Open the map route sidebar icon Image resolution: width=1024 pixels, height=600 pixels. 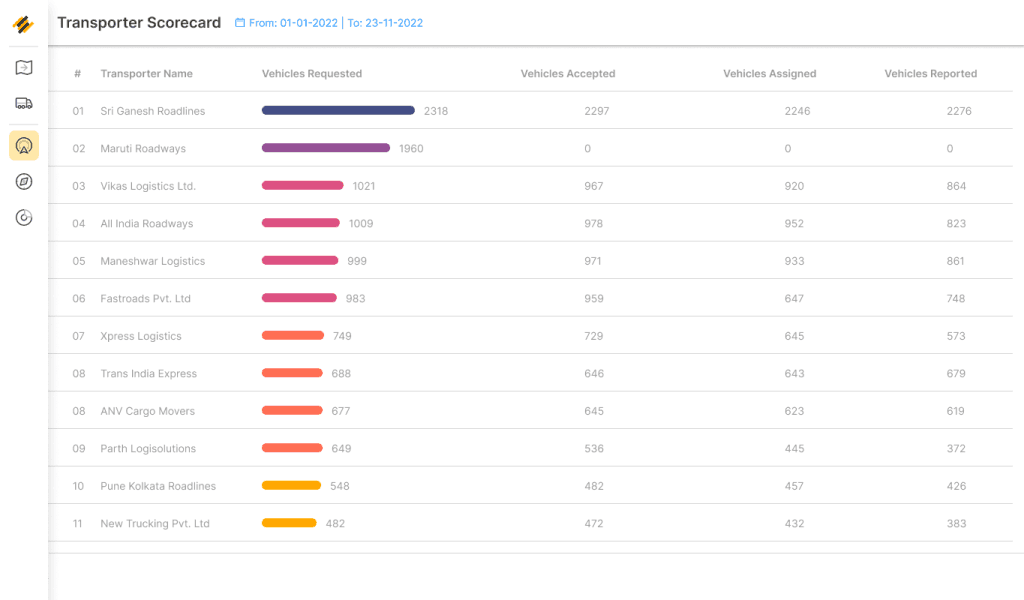pyautogui.click(x=24, y=67)
